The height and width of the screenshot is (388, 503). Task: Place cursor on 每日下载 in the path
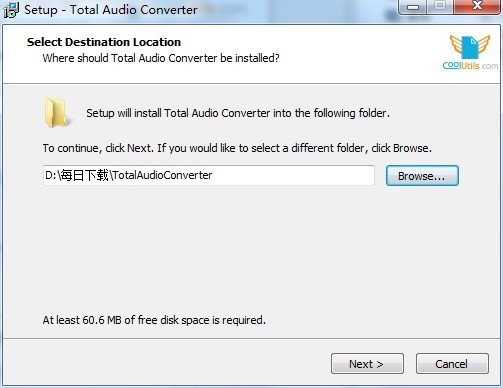pyautogui.click(x=84, y=175)
